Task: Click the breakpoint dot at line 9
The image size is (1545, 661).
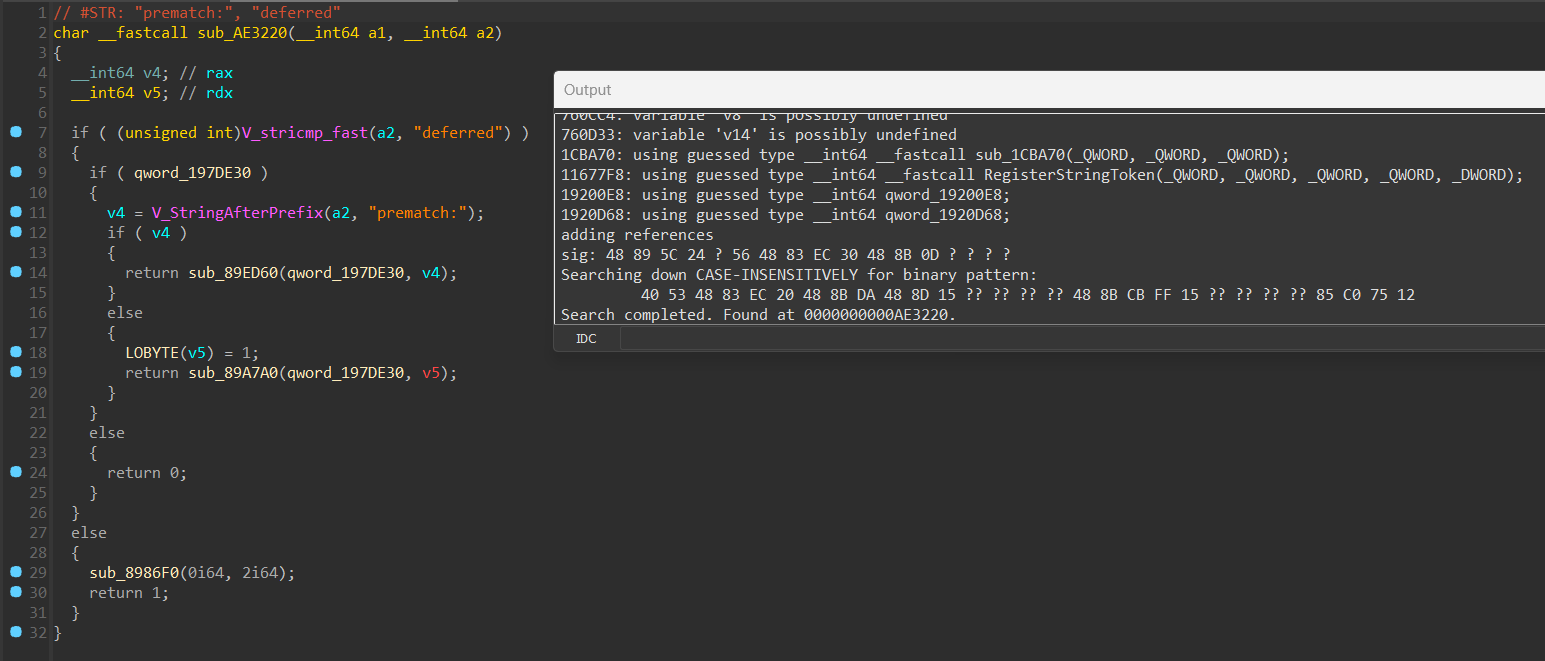Action: tap(16, 172)
